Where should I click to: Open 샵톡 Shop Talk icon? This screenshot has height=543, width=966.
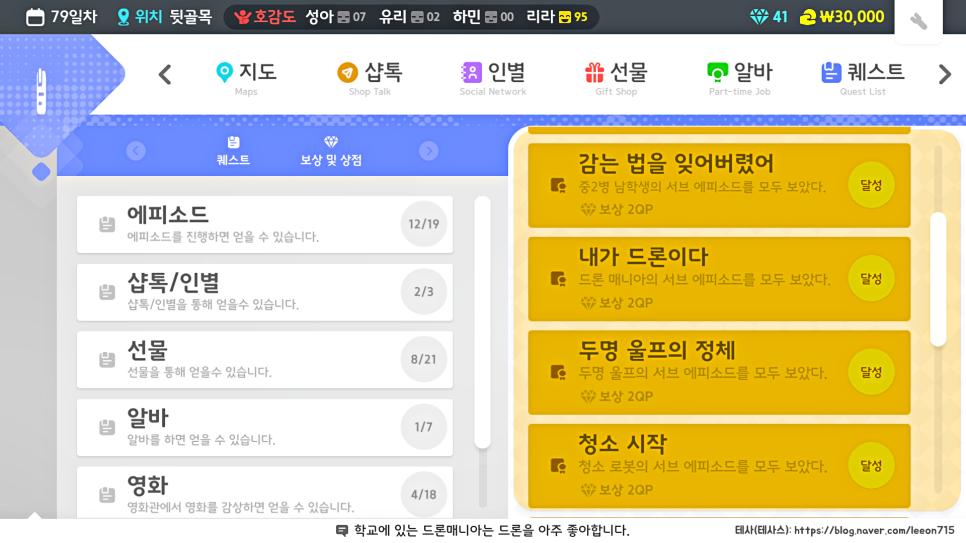pyautogui.click(x=348, y=72)
